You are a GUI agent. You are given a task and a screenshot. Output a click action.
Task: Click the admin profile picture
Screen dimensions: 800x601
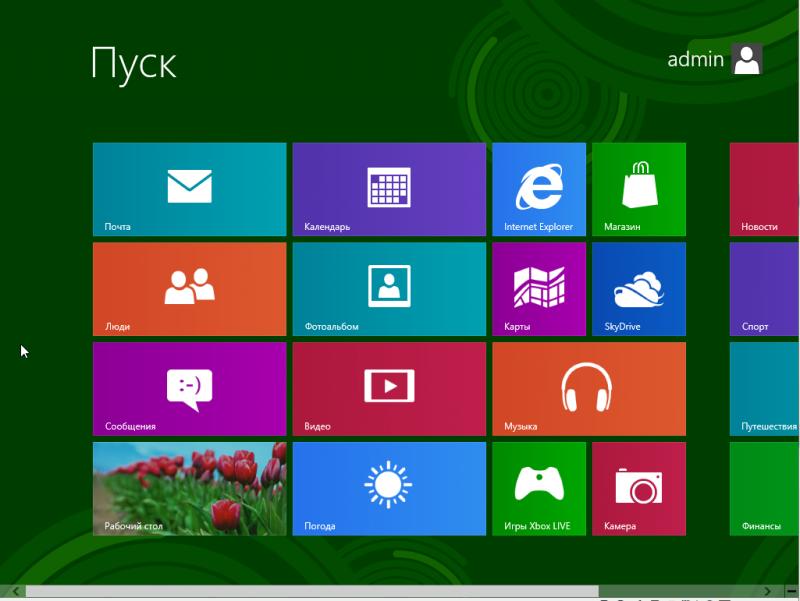747,60
